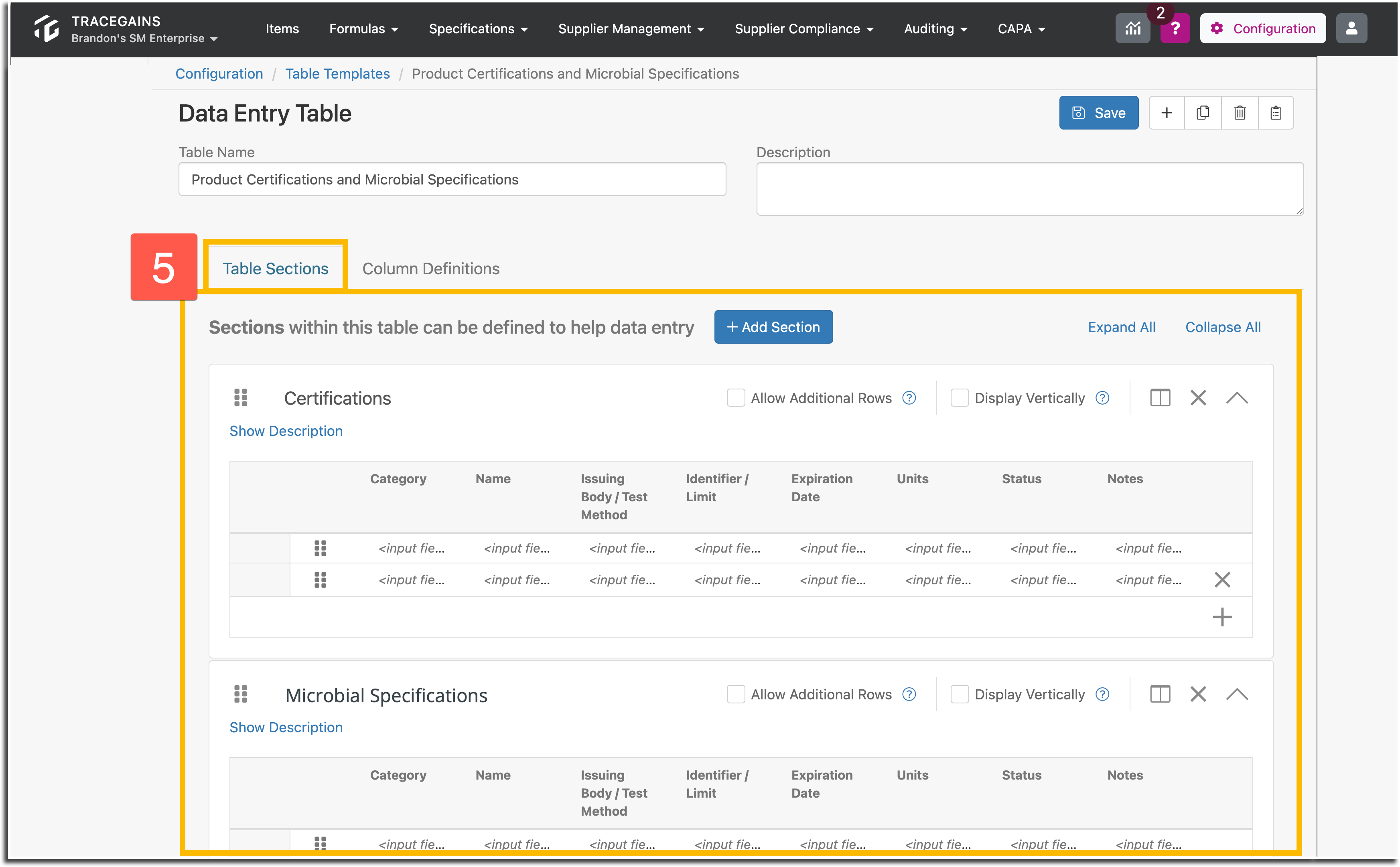
Task: Click Certifications Expiration Date column header
Action: pos(822,487)
